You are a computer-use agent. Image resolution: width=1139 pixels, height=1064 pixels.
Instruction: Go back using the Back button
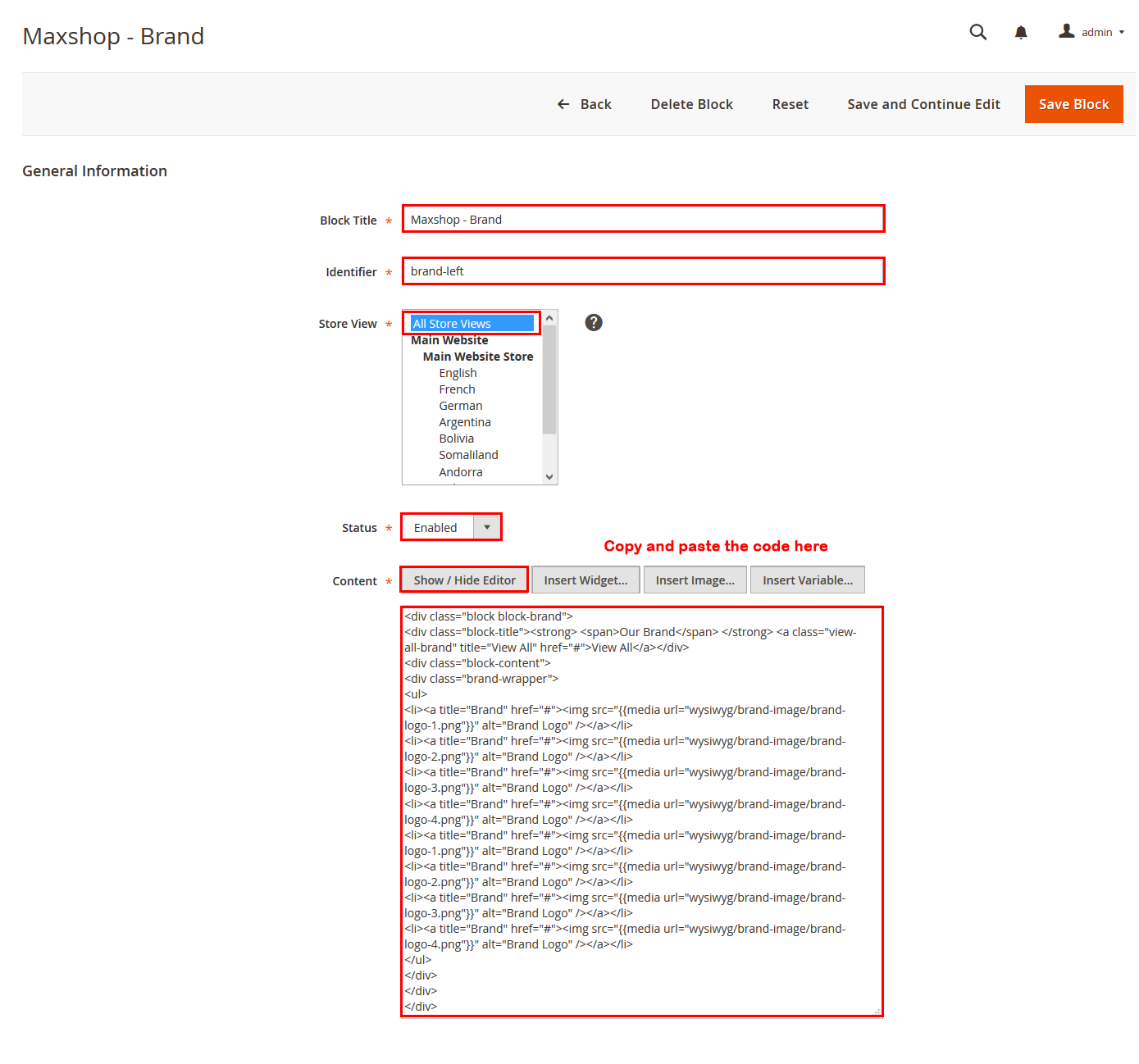click(x=584, y=104)
